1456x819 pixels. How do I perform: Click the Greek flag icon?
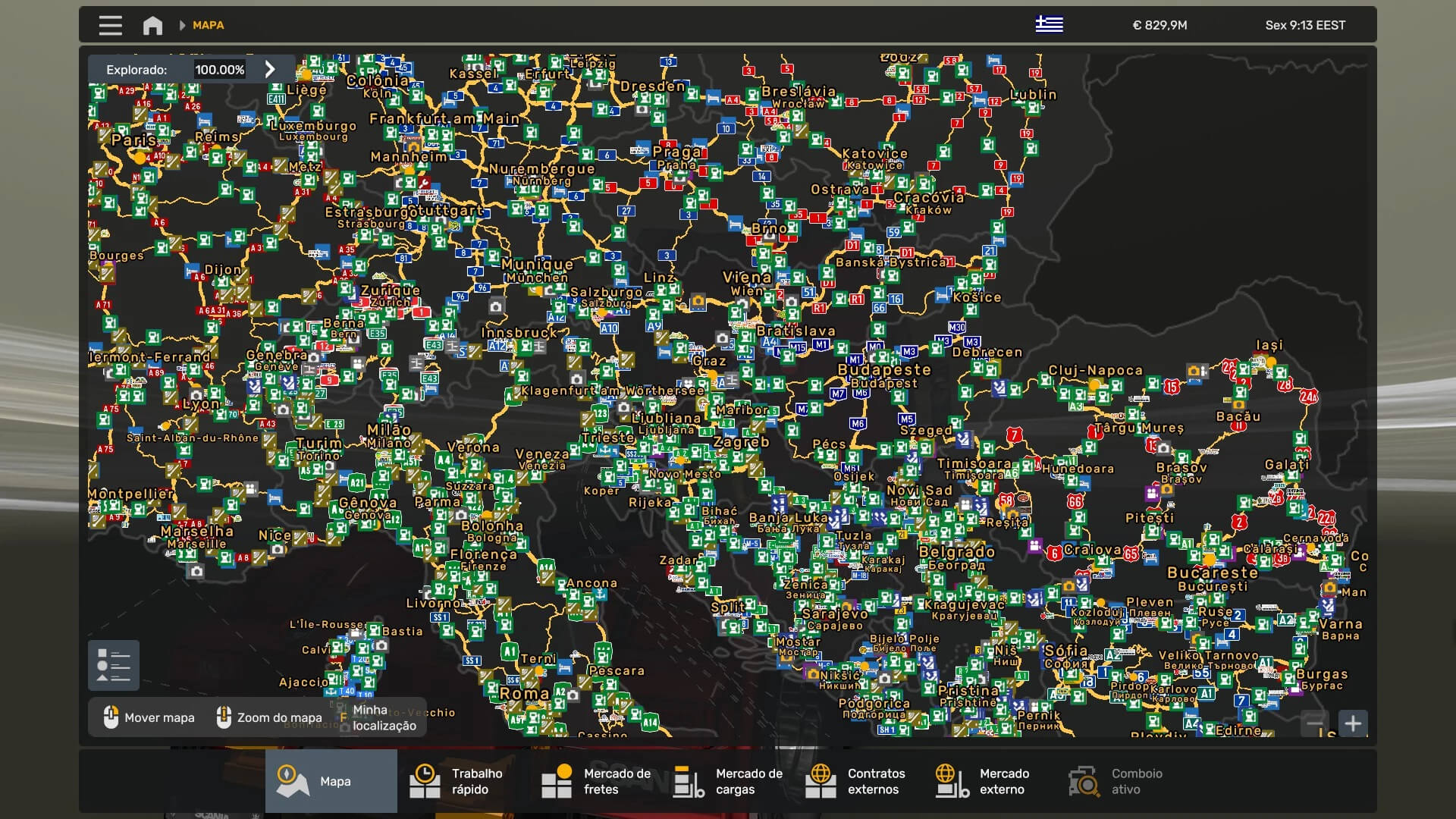click(1049, 25)
